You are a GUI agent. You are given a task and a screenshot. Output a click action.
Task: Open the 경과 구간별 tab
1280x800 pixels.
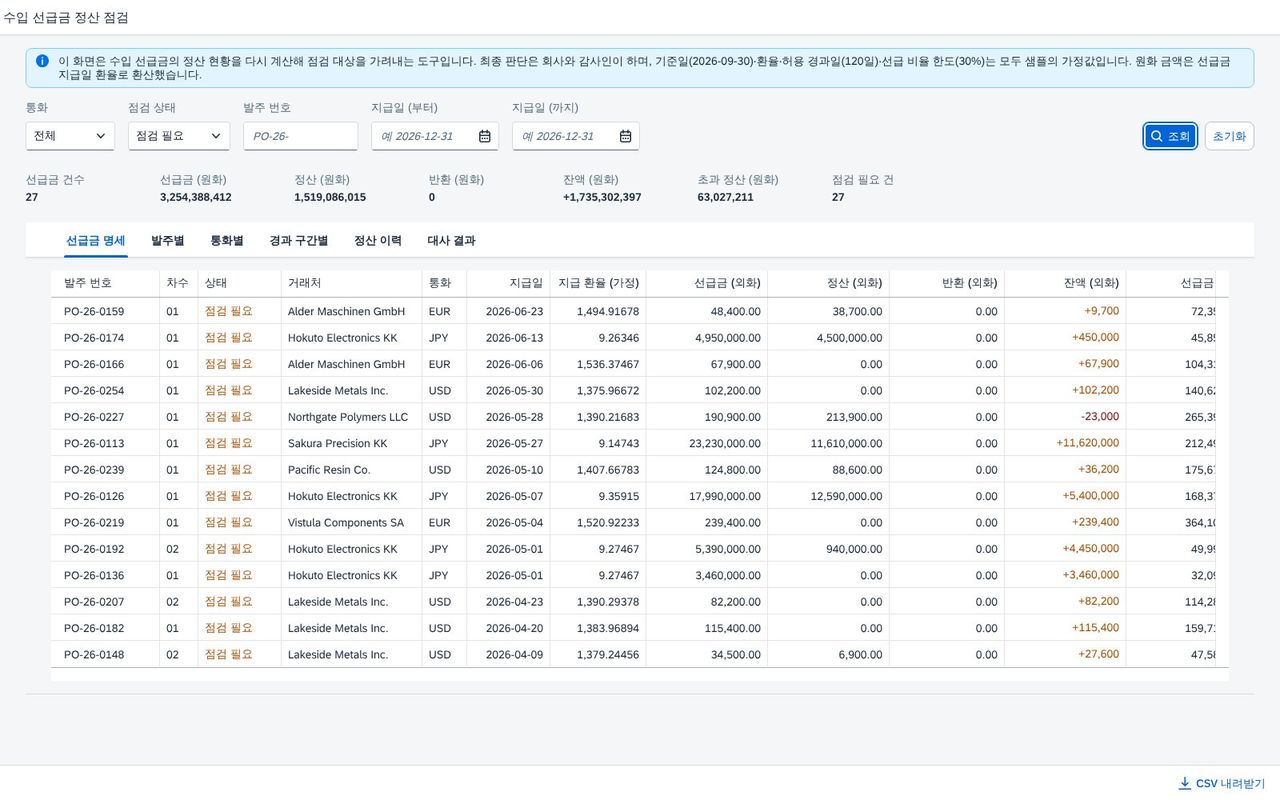(299, 241)
